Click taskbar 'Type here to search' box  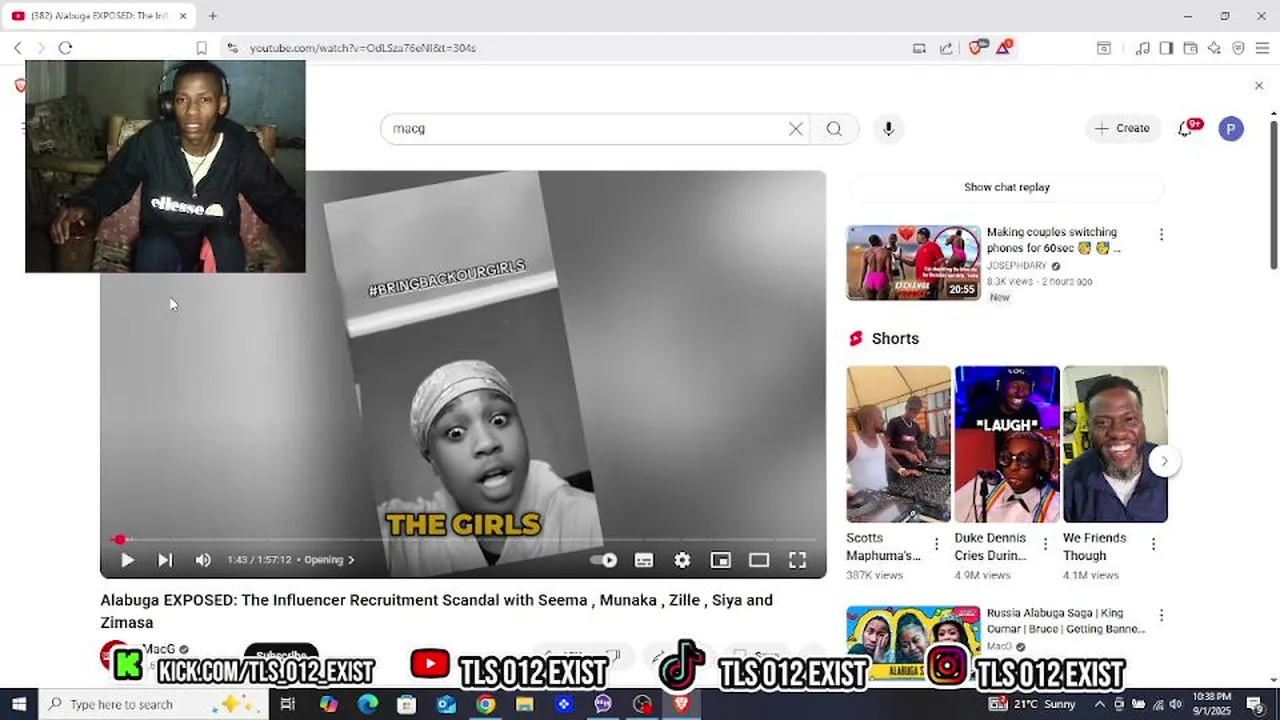pos(153,704)
